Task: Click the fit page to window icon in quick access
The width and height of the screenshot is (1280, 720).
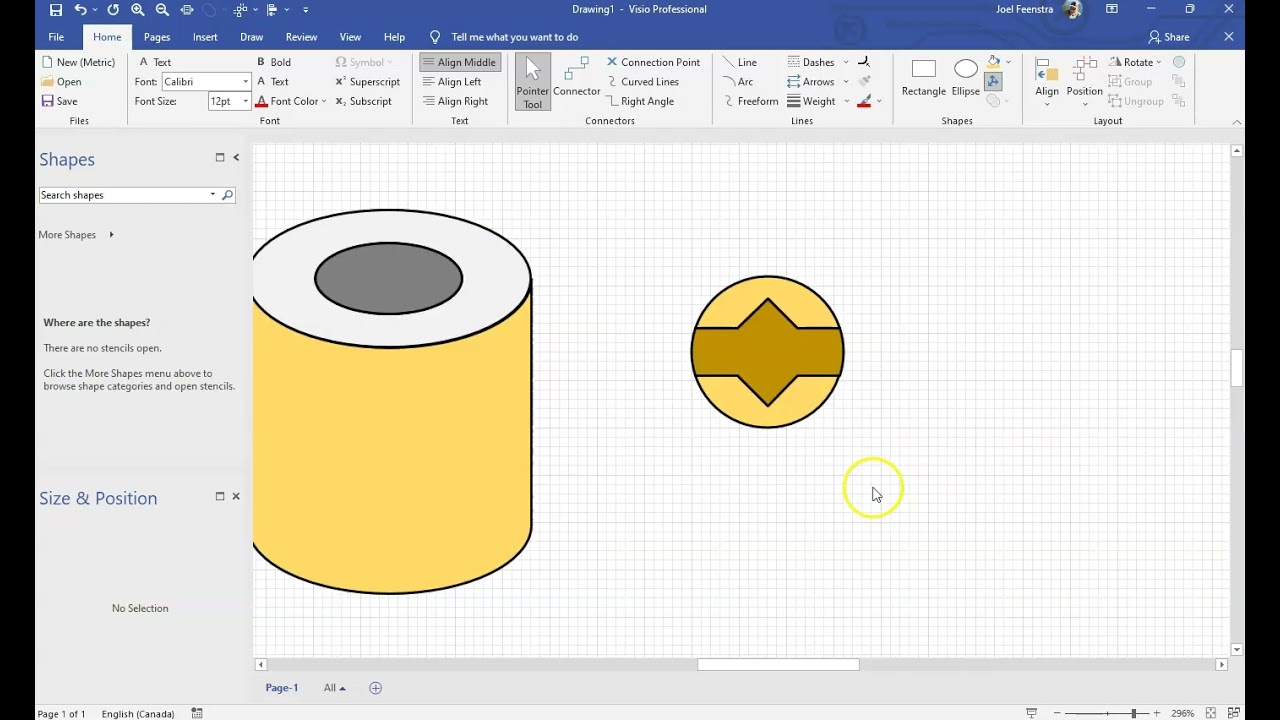Action: coord(187,10)
